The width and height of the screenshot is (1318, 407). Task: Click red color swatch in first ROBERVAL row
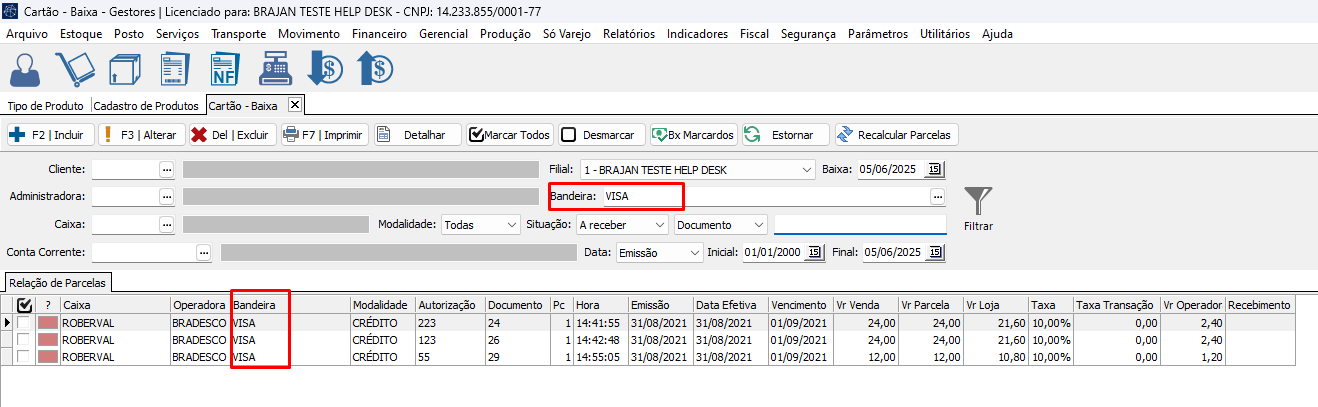pos(48,323)
